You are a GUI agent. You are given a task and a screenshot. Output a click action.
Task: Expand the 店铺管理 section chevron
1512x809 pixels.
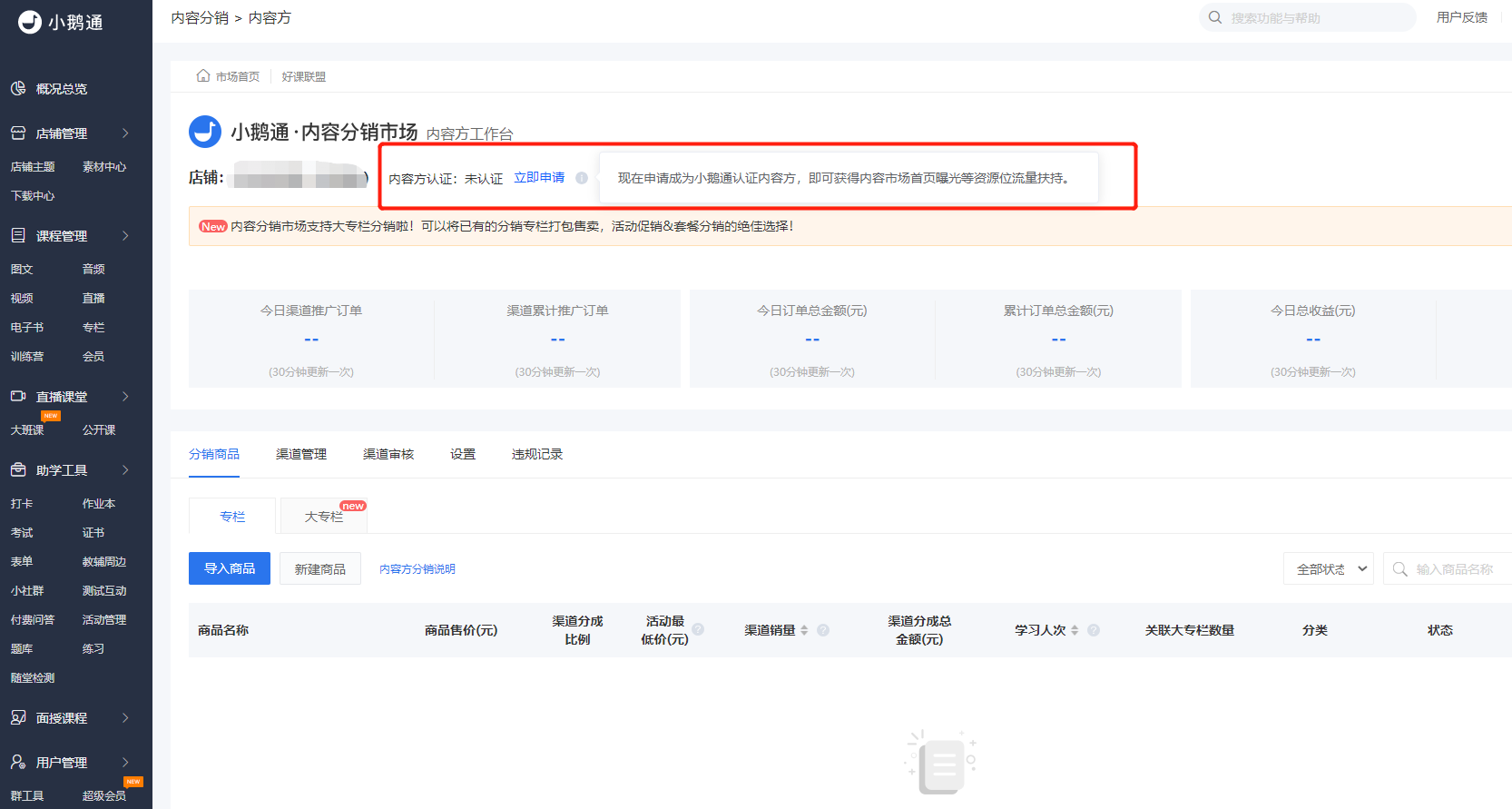pos(125,133)
